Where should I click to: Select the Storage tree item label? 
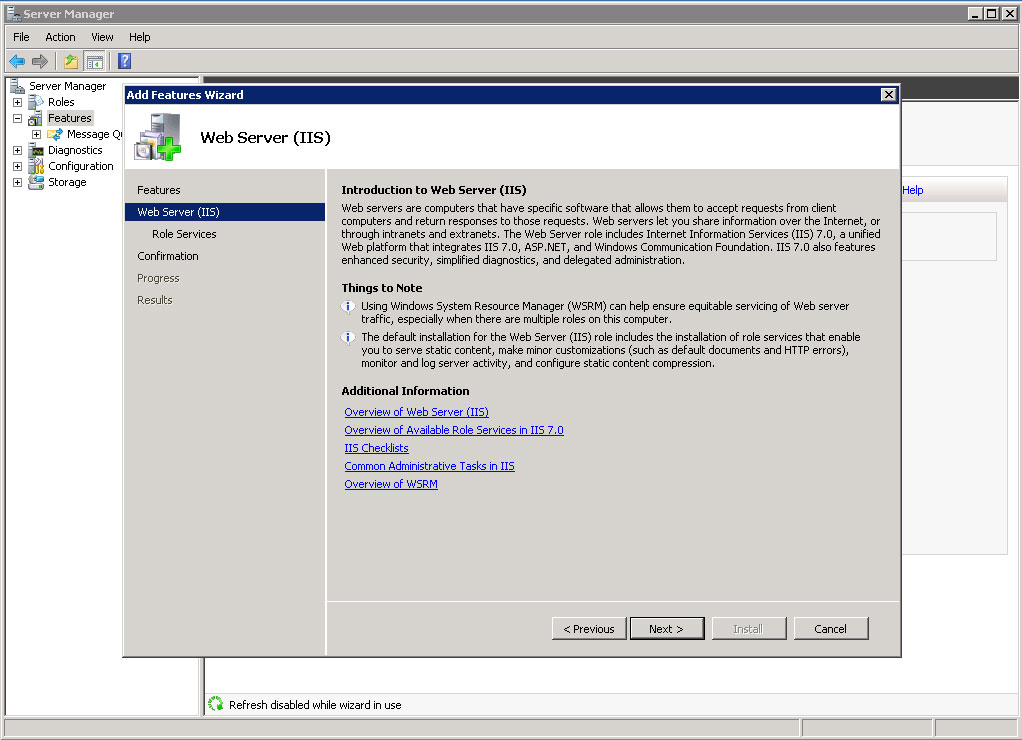point(67,182)
